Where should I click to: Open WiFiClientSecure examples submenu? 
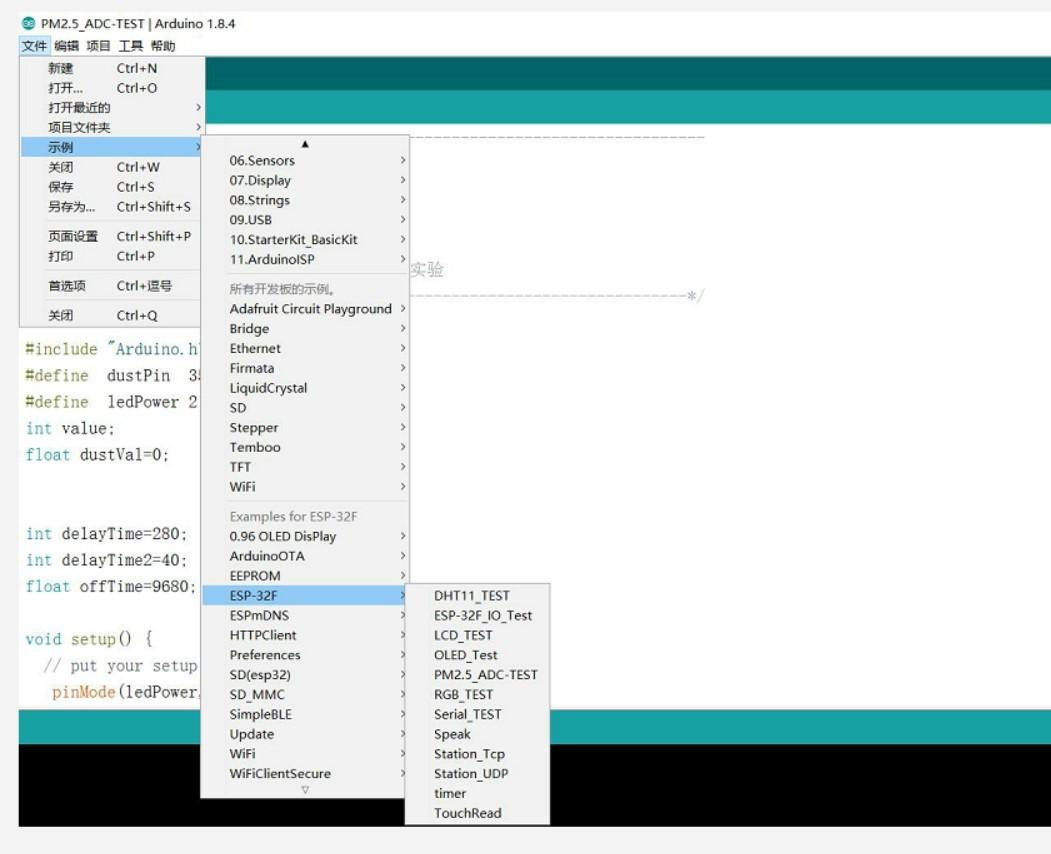(305, 774)
